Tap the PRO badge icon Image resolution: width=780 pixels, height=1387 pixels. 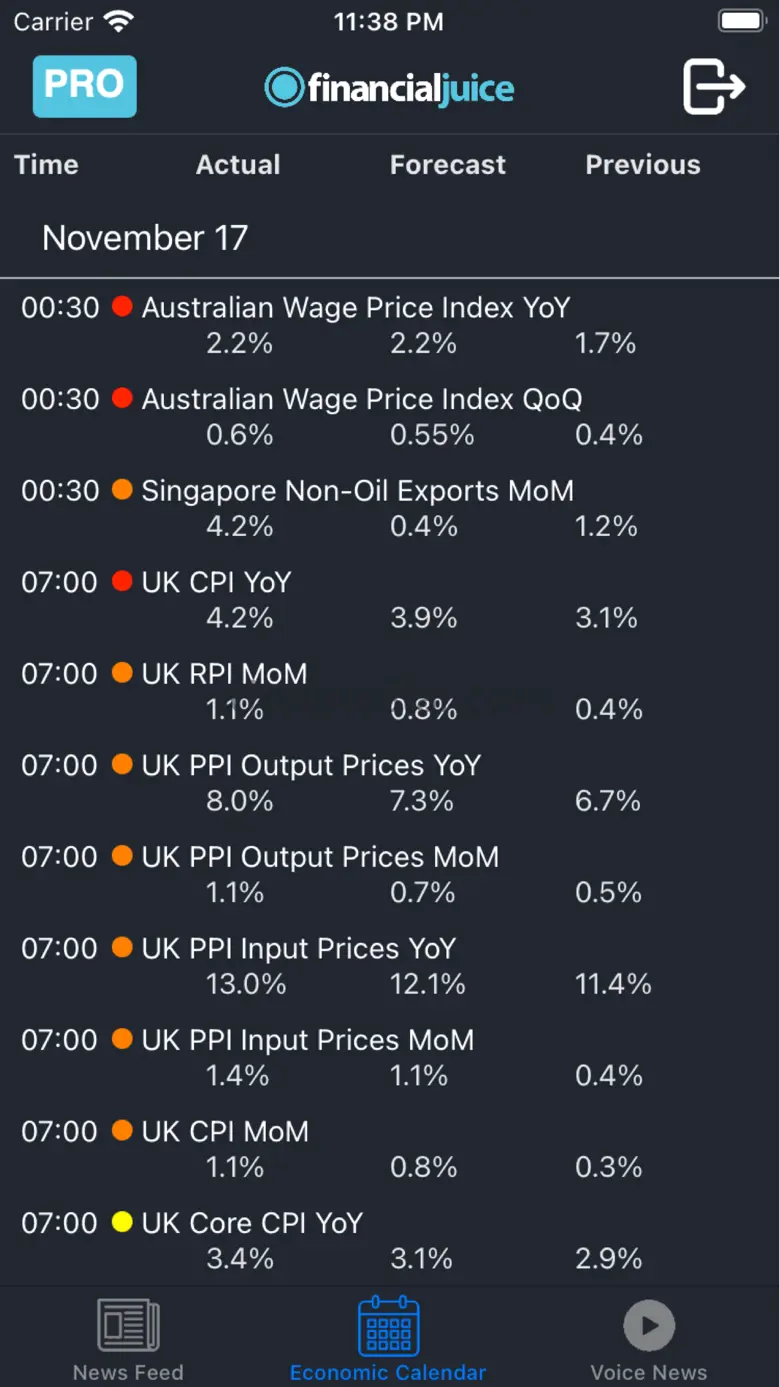coord(84,87)
